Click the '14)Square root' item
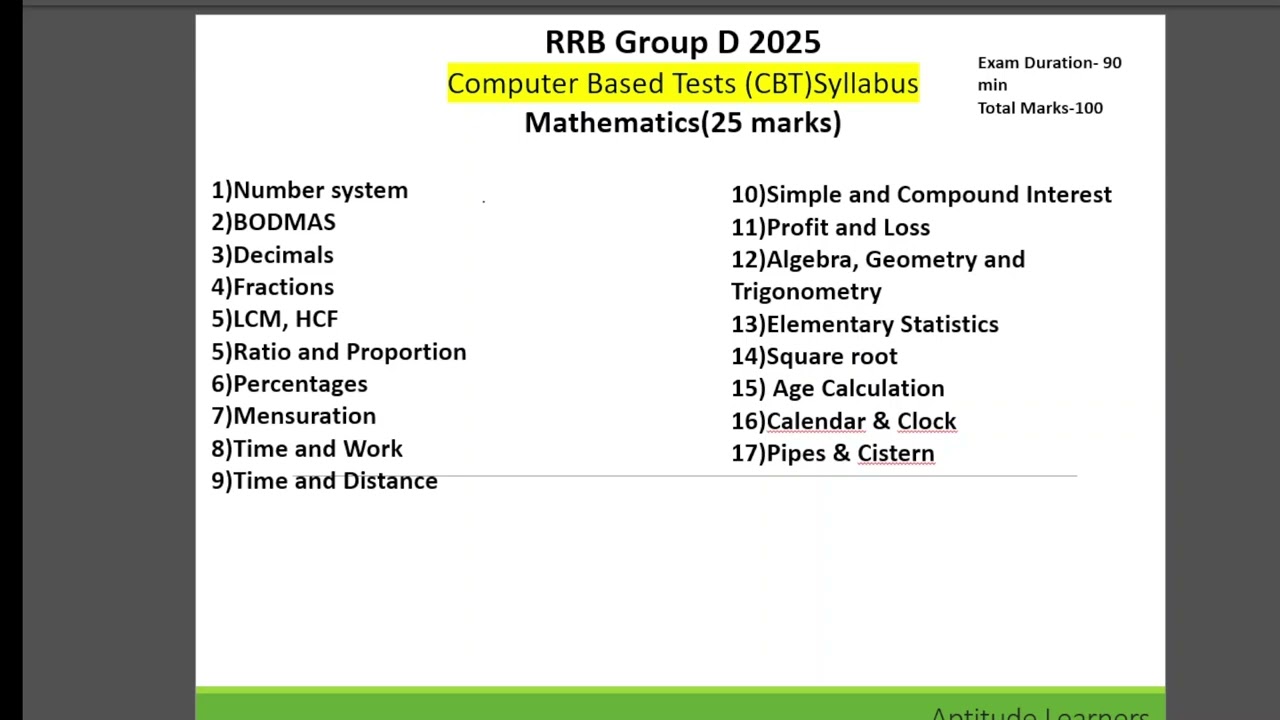The image size is (1280, 720). coord(814,357)
